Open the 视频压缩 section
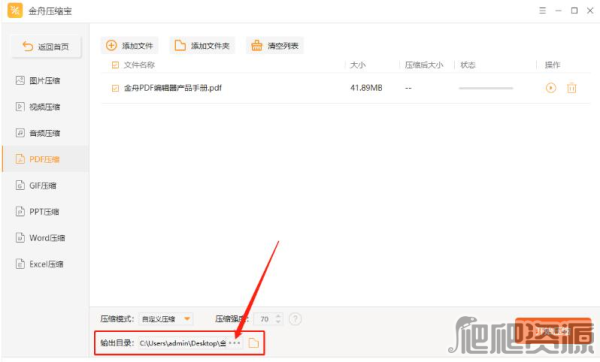The width and height of the screenshot is (600, 362). coord(38,107)
